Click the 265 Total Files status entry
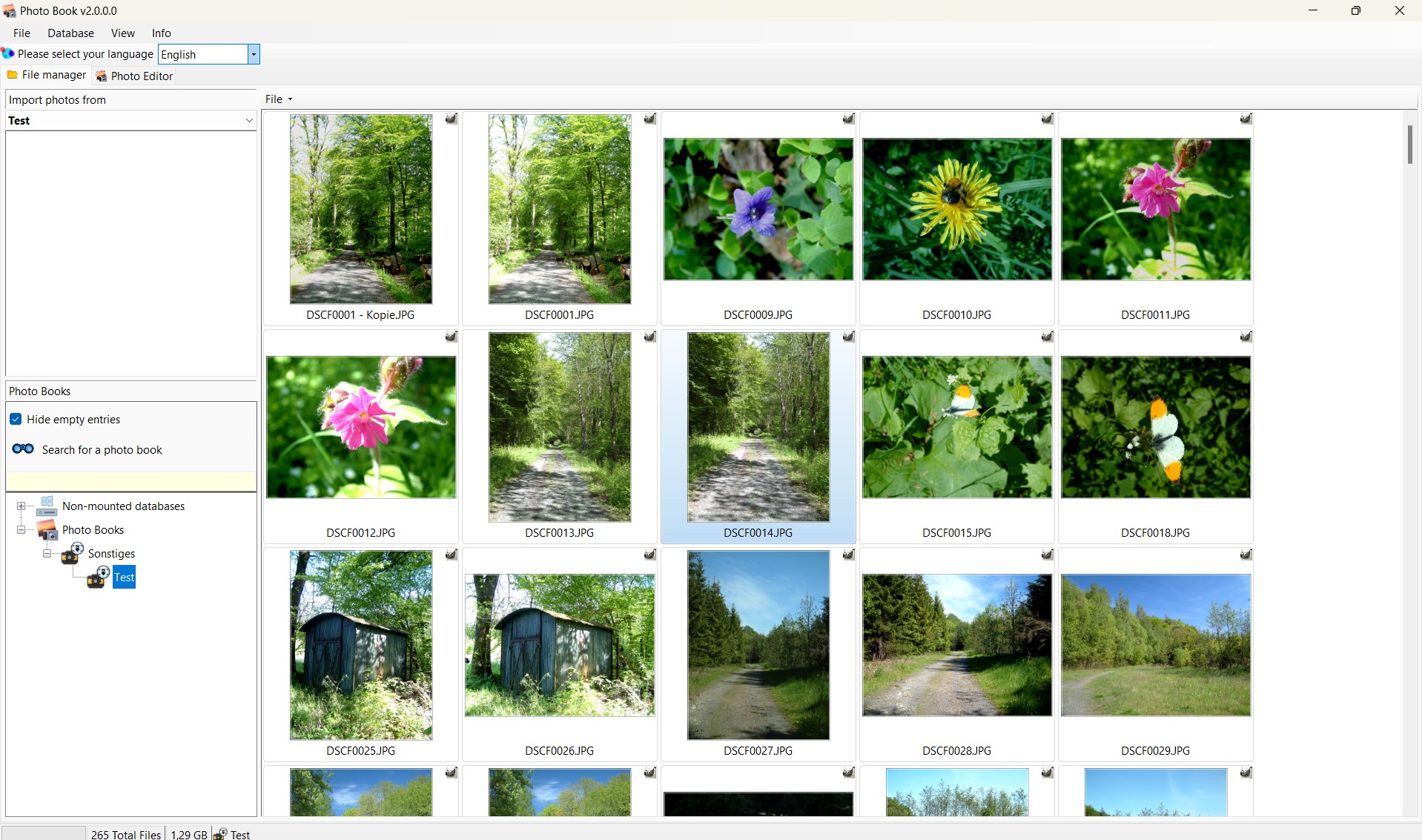Screen dimensions: 1422x840 pyautogui.click(x=126, y=835)
